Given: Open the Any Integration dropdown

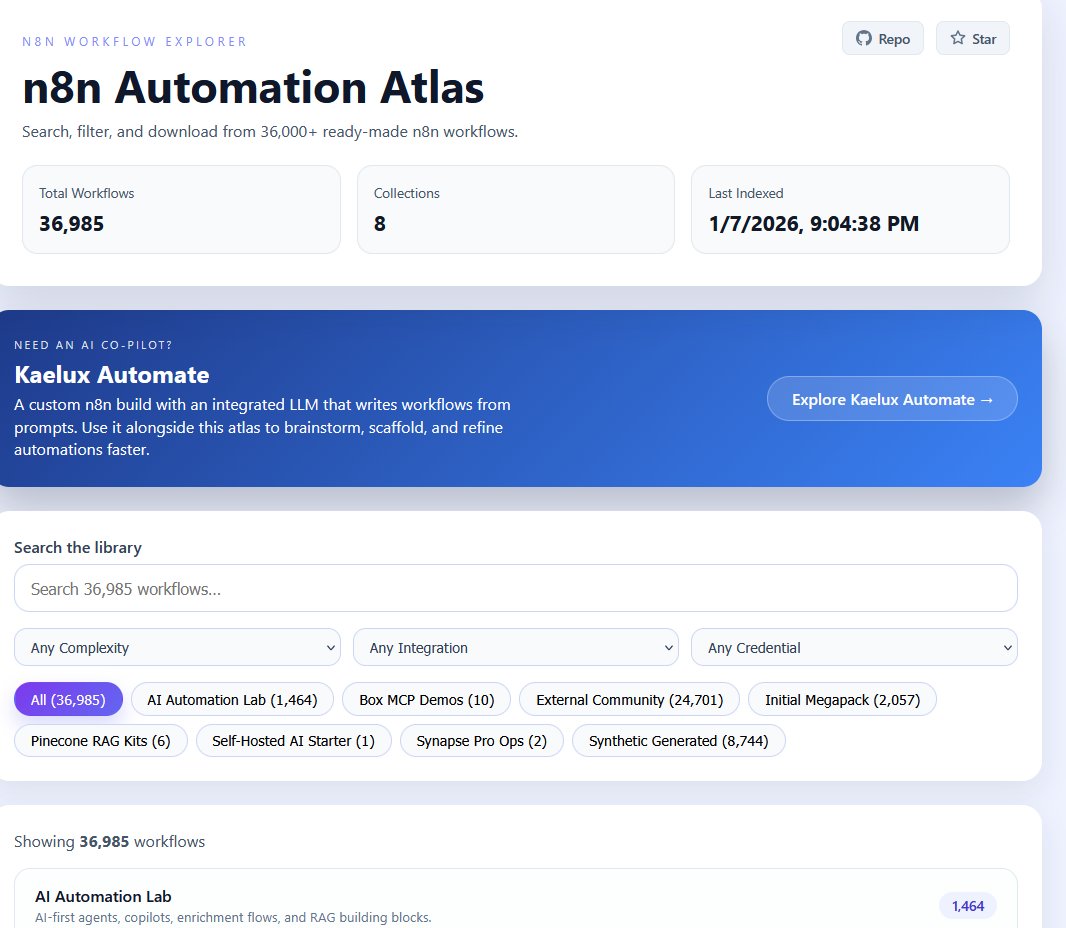Looking at the screenshot, I should [515, 648].
